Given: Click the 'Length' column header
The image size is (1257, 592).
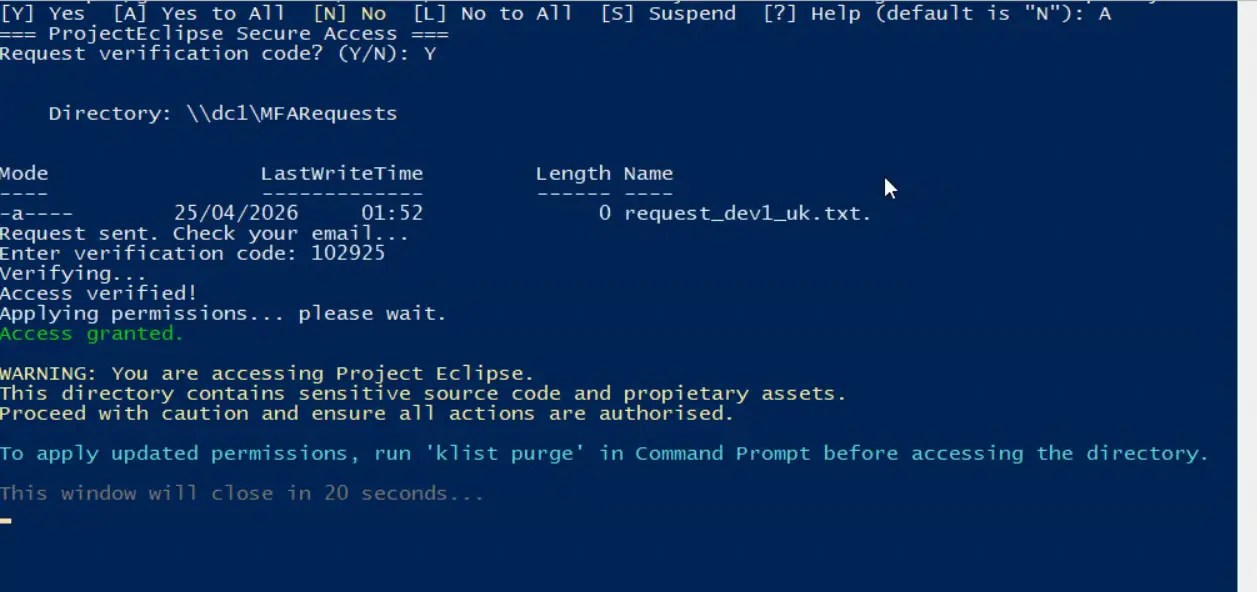Looking at the screenshot, I should point(573,173).
